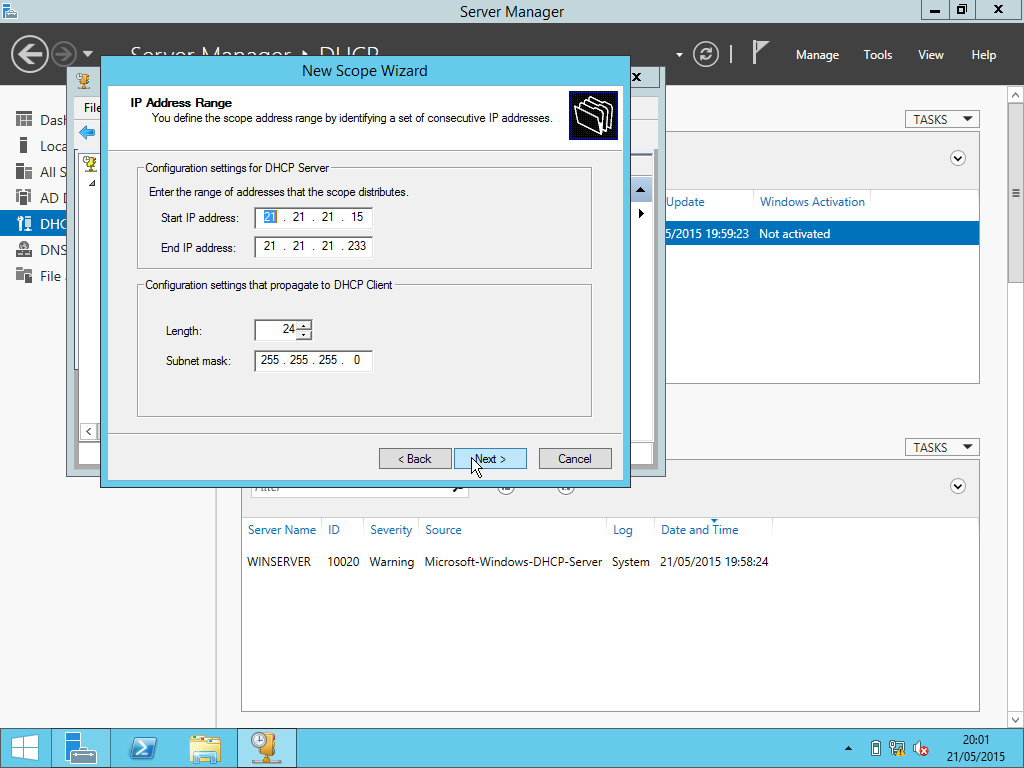
Task: Click Next in New Scope Wizard
Action: tap(490, 458)
